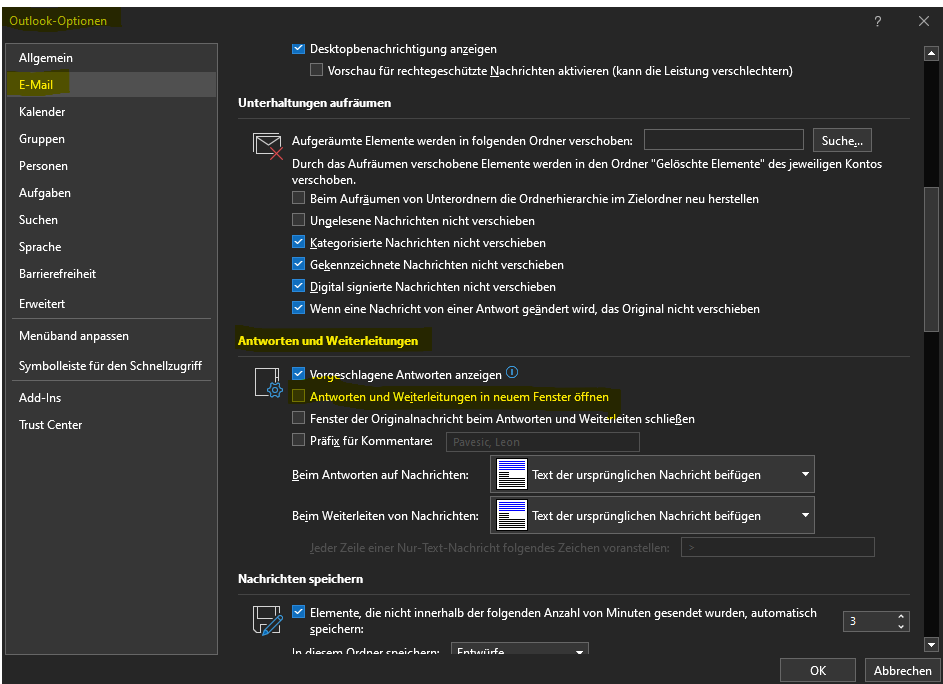Open Beim Weiterleiten von Nachrichten dropdown

click(653, 515)
